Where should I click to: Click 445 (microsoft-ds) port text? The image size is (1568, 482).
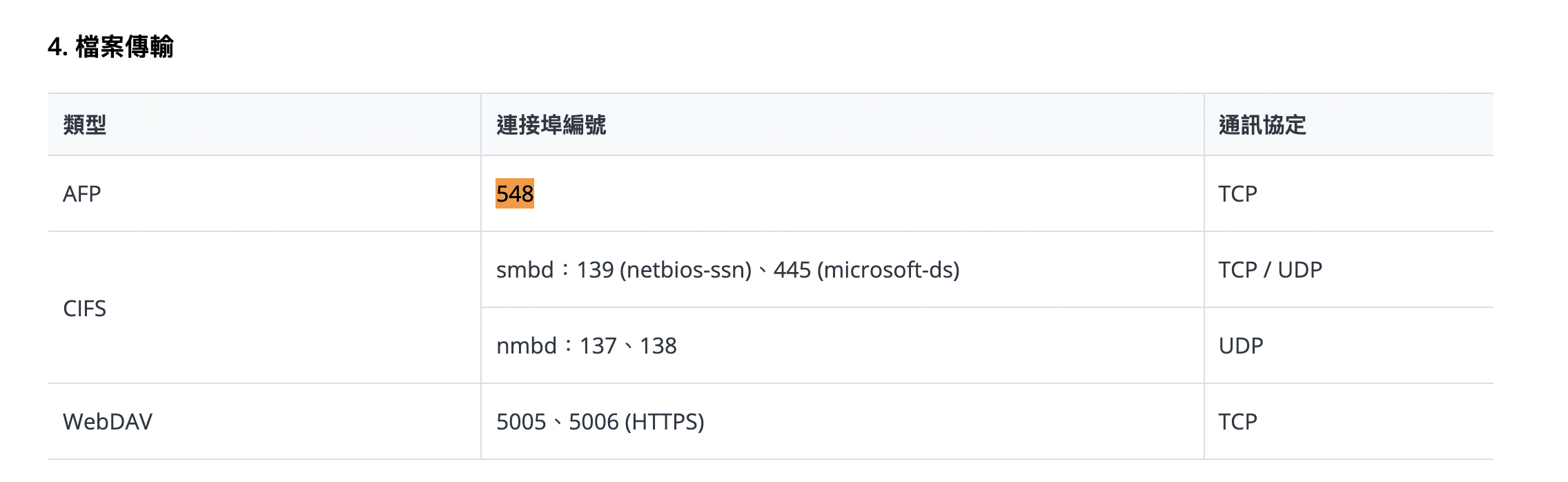click(x=867, y=270)
